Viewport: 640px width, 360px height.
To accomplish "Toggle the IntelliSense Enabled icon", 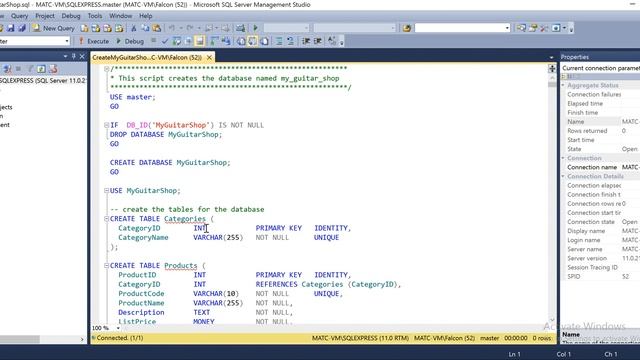I will (x=200, y=41).
